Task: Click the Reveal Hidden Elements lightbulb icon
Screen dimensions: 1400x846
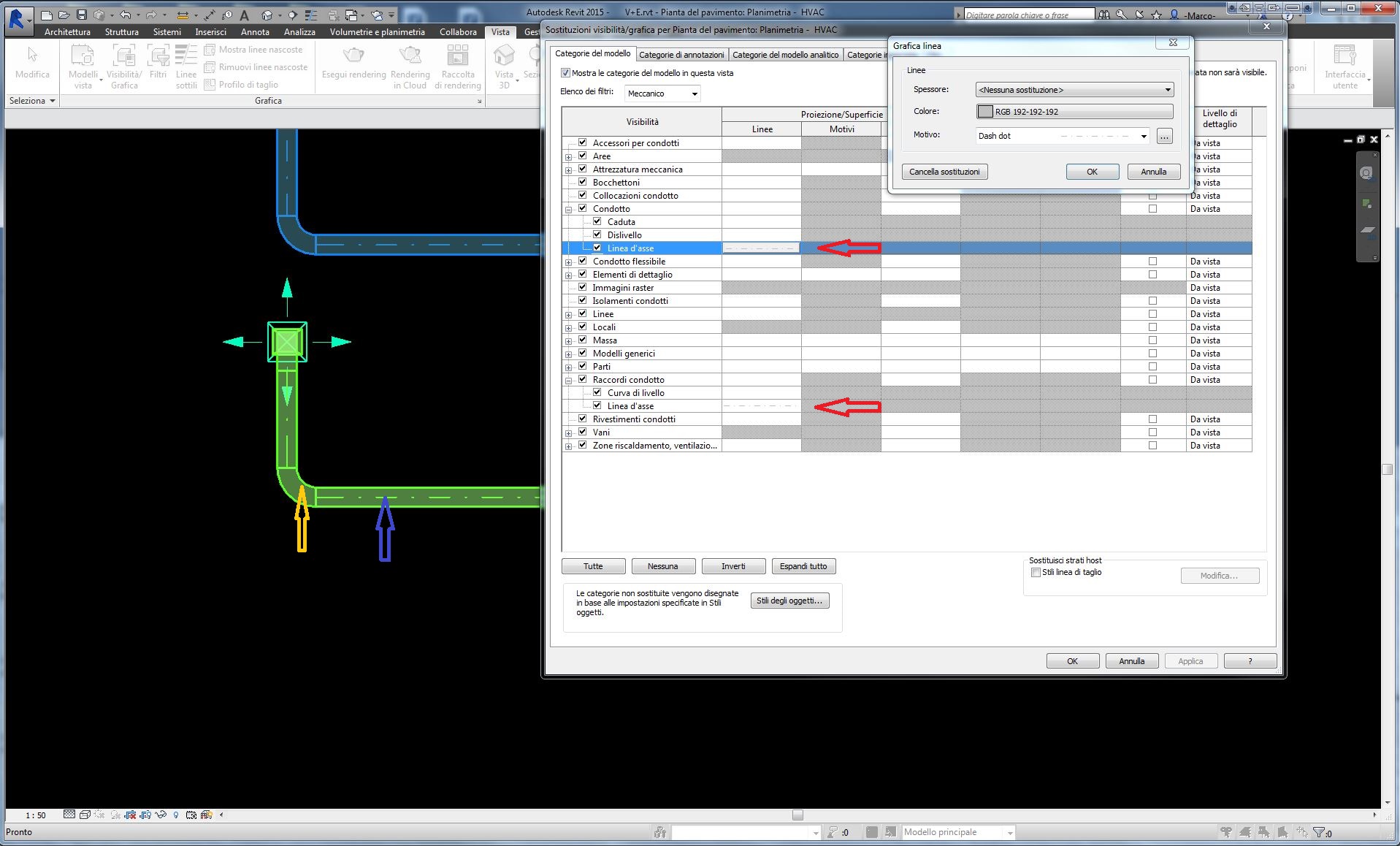Action: (x=175, y=815)
